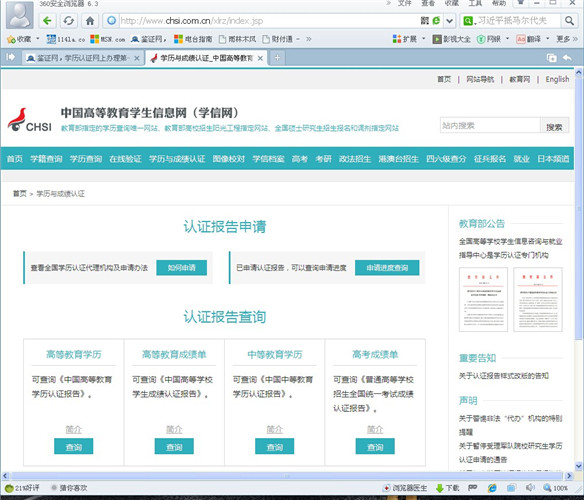This screenshot has height=500, width=584.
Task: Click 查询 under 高等教育学历
Action: (73, 446)
